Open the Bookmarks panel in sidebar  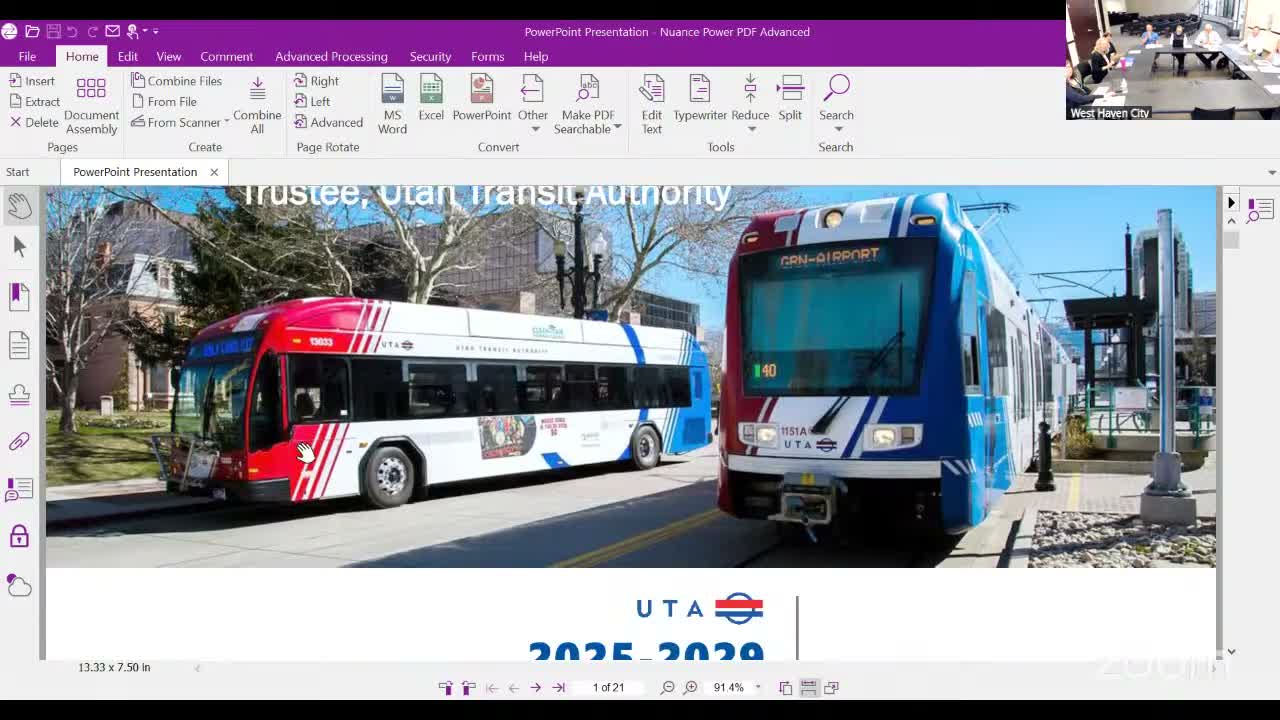click(x=19, y=295)
